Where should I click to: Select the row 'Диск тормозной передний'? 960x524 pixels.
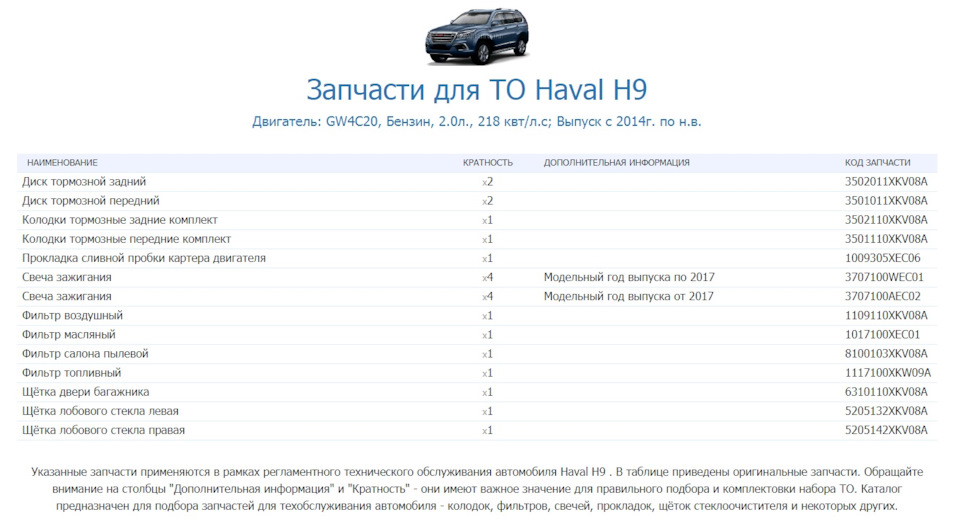477,201
